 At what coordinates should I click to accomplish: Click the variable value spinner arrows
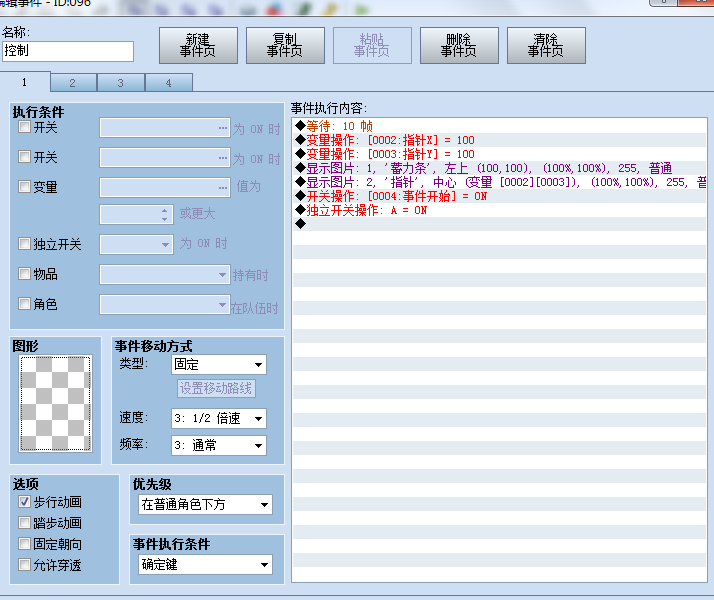click(165, 215)
